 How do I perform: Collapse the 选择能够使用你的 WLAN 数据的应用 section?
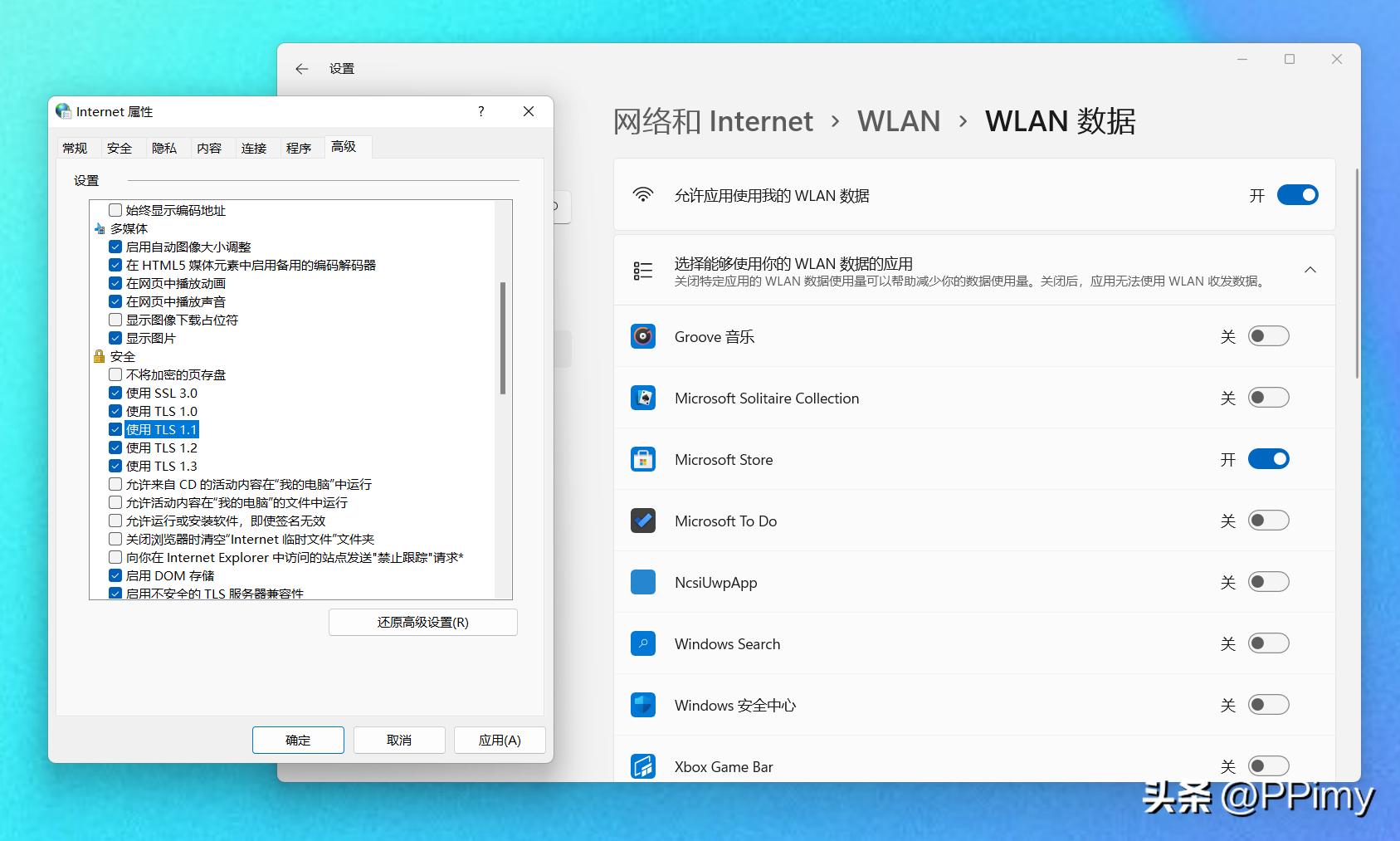[x=1310, y=270]
